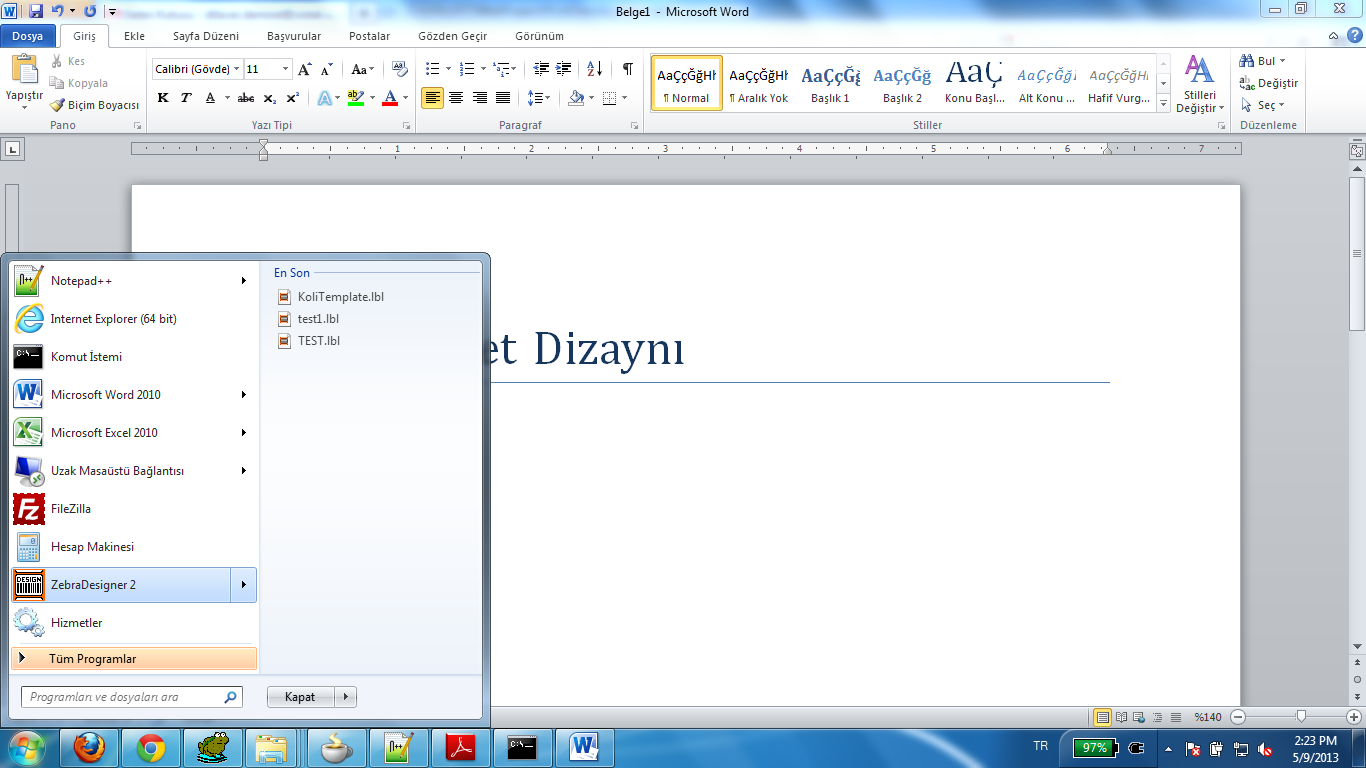Open Stilleri Değiştir styles menu
Screen dimensions: 1366x768
(x=1200, y=84)
